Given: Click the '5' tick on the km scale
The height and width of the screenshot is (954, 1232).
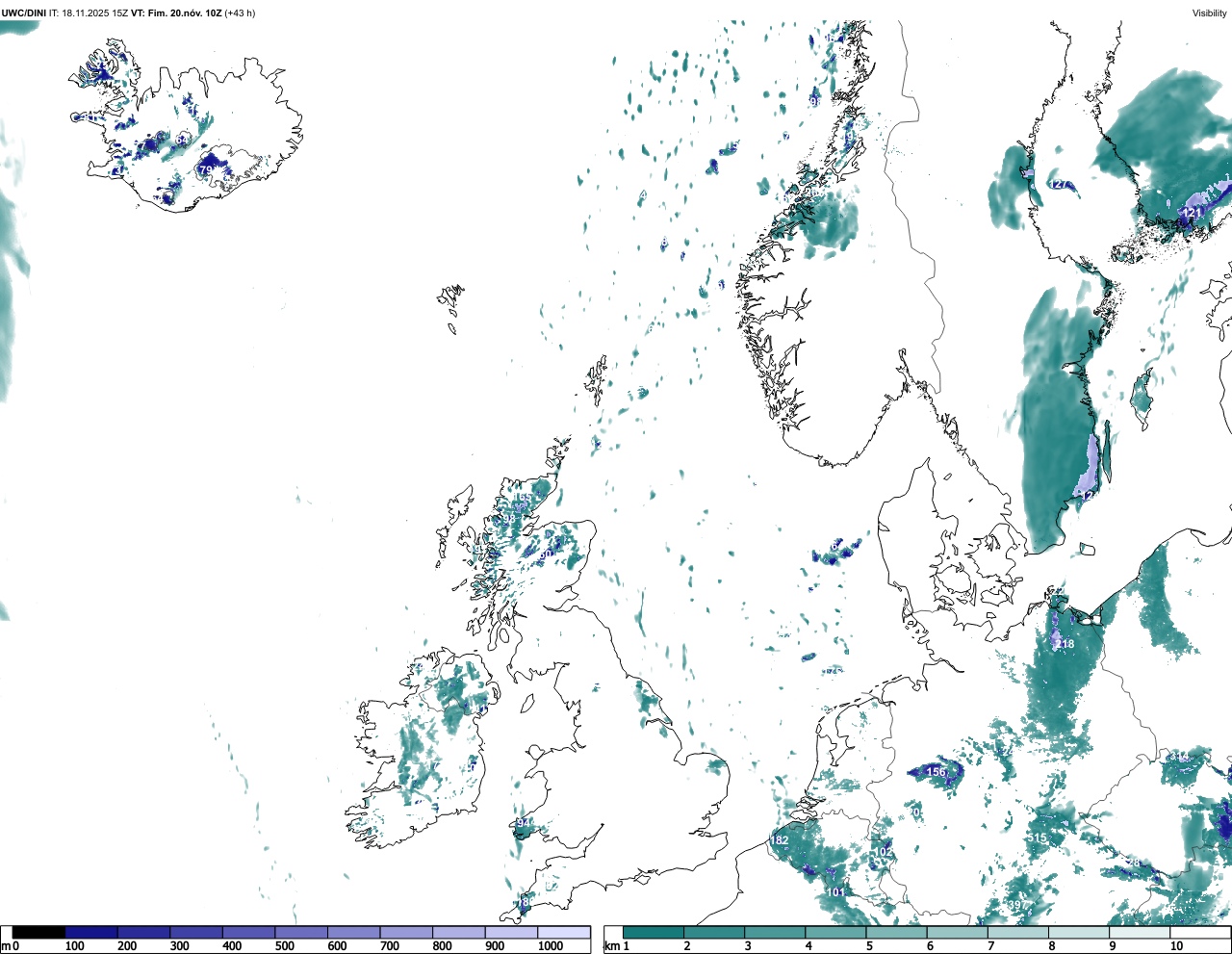Looking at the screenshot, I should pyautogui.click(x=869, y=946).
